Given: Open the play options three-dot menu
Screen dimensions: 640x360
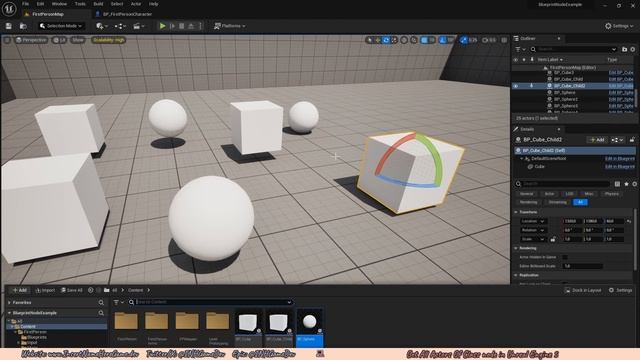Looking at the screenshot, I should (200, 26).
